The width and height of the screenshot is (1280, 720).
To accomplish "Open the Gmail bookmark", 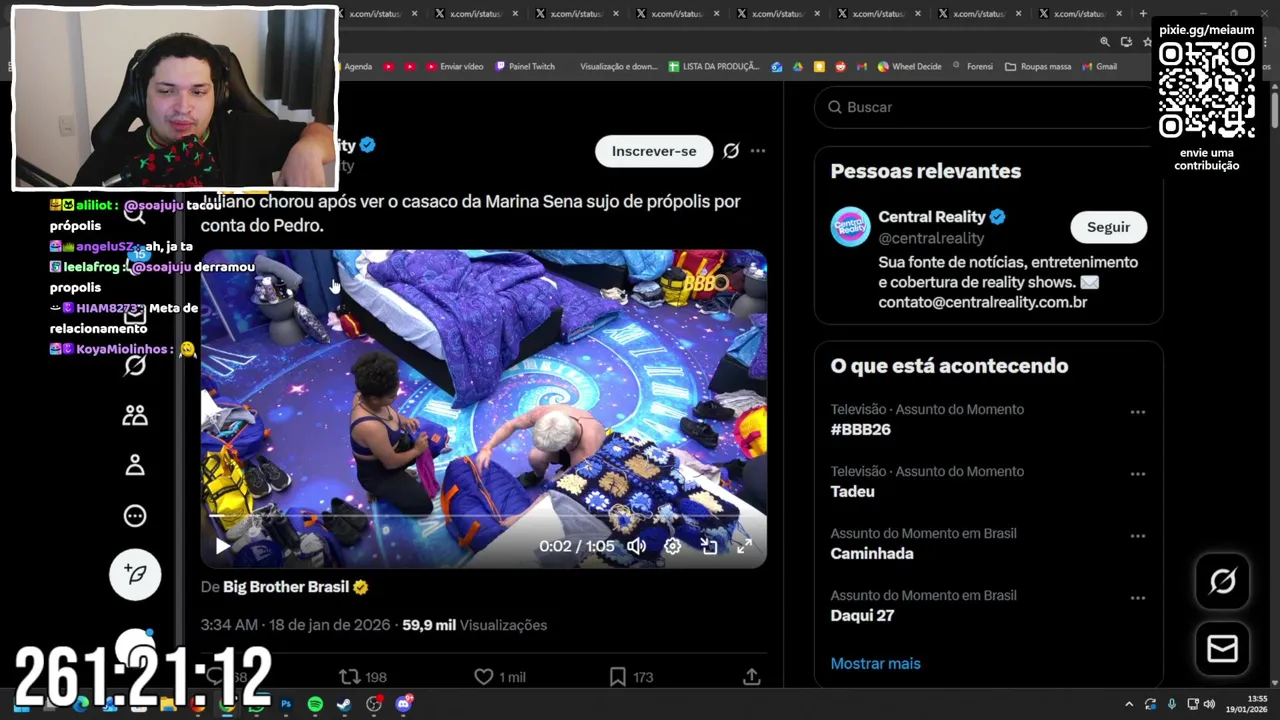I will 1099,67.
